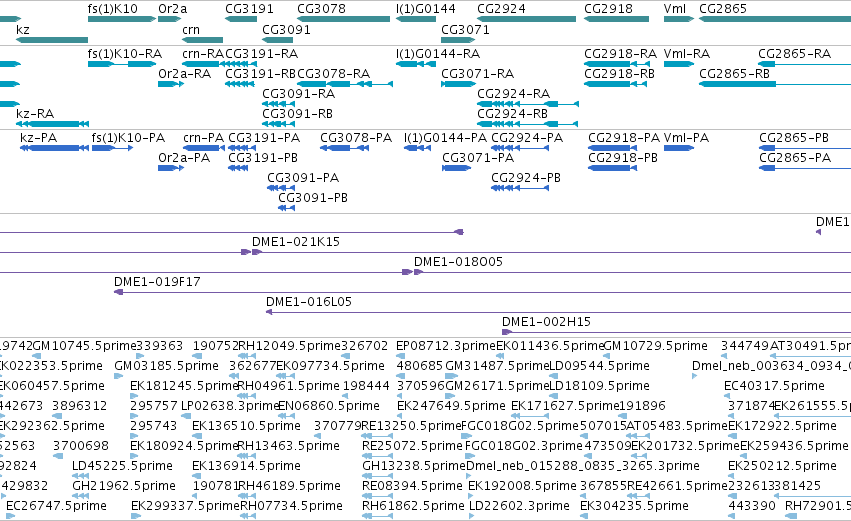Image resolution: width=851 pixels, height=521 pixels.
Task: Click the l(1)G0144-RA transcript label
Action: pyautogui.click(x=437, y=54)
